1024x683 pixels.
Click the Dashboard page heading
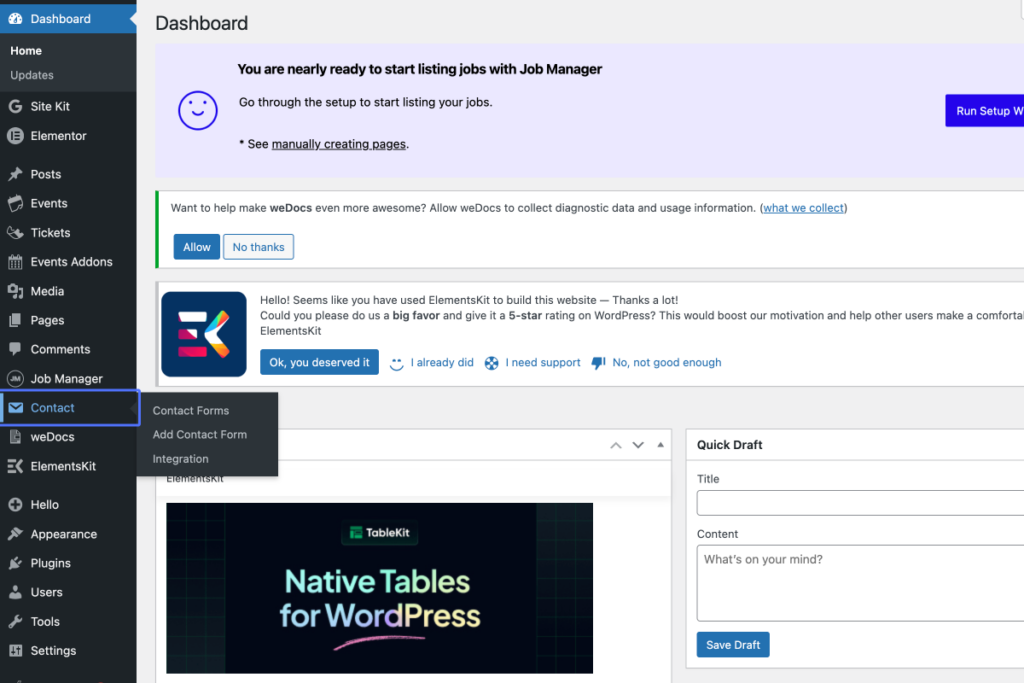[x=202, y=23]
